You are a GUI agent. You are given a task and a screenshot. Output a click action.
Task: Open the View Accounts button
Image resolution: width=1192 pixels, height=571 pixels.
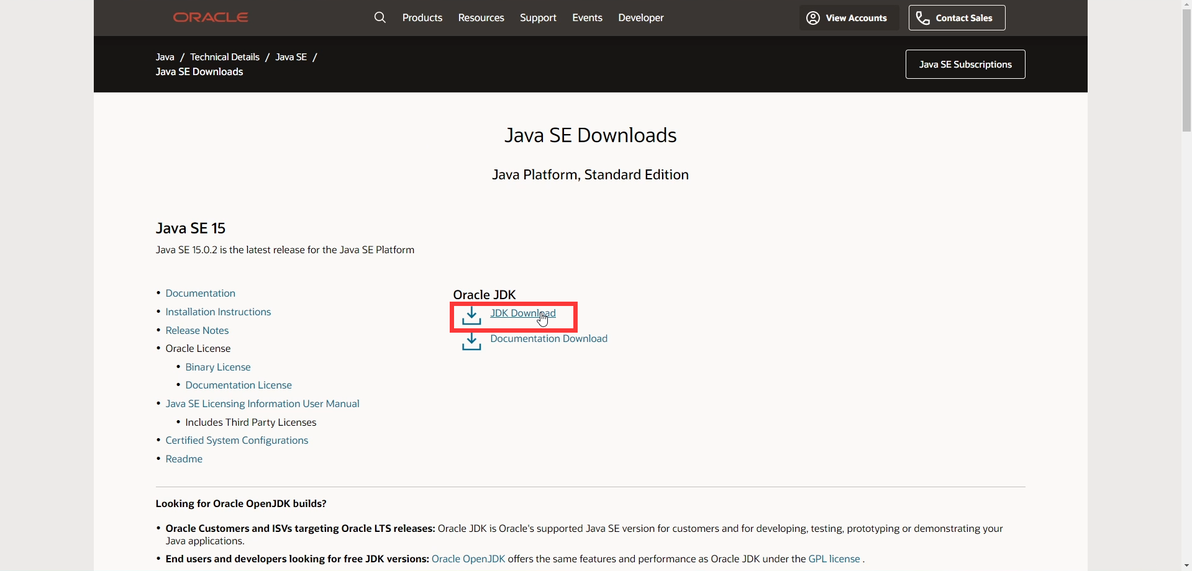[x=846, y=18]
